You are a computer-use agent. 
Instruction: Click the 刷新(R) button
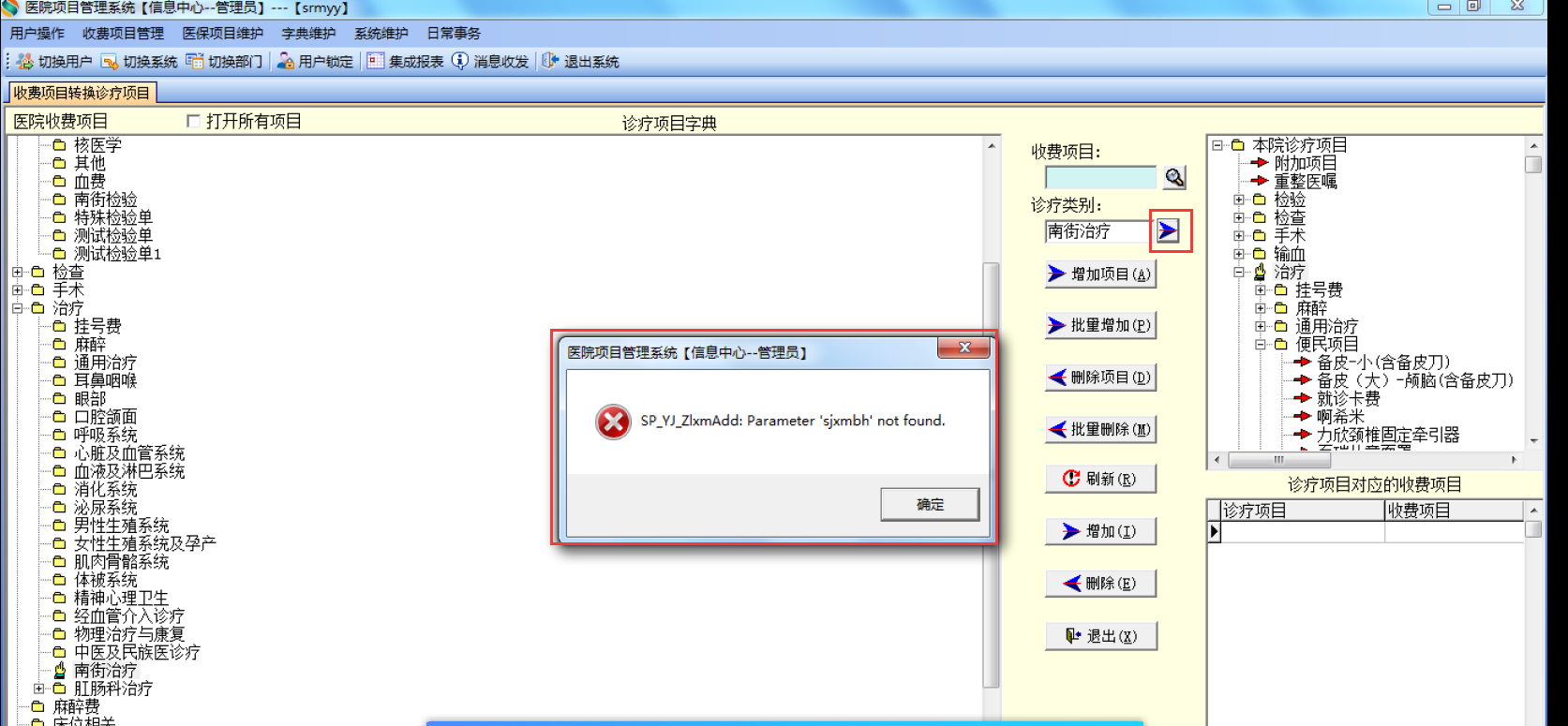point(1100,479)
